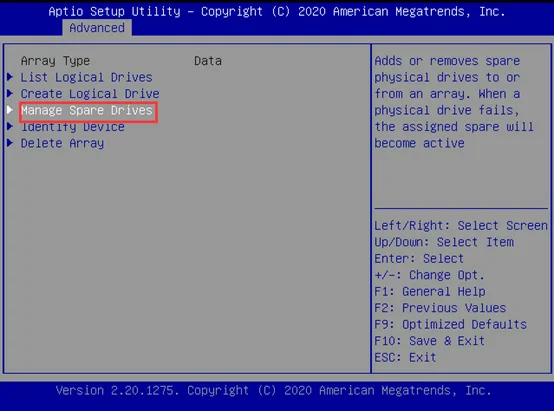Screen dimensions: 554x411
Task: Click '+/-: Change Opt.' hint
Action: 430,275
